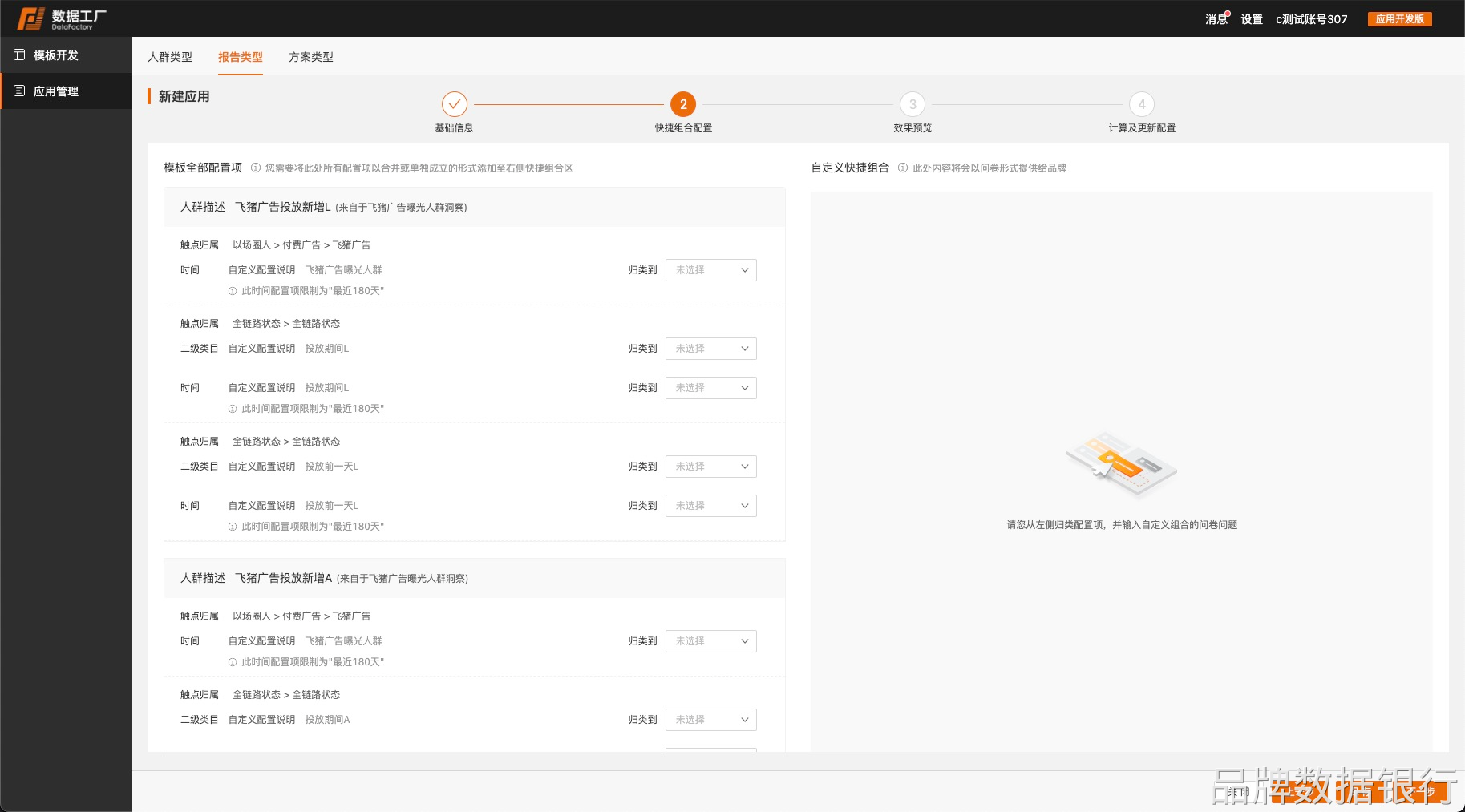Click 投放前一天L label in 二级类目 row
The width and height of the screenshot is (1465, 812).
pos(331,467)
